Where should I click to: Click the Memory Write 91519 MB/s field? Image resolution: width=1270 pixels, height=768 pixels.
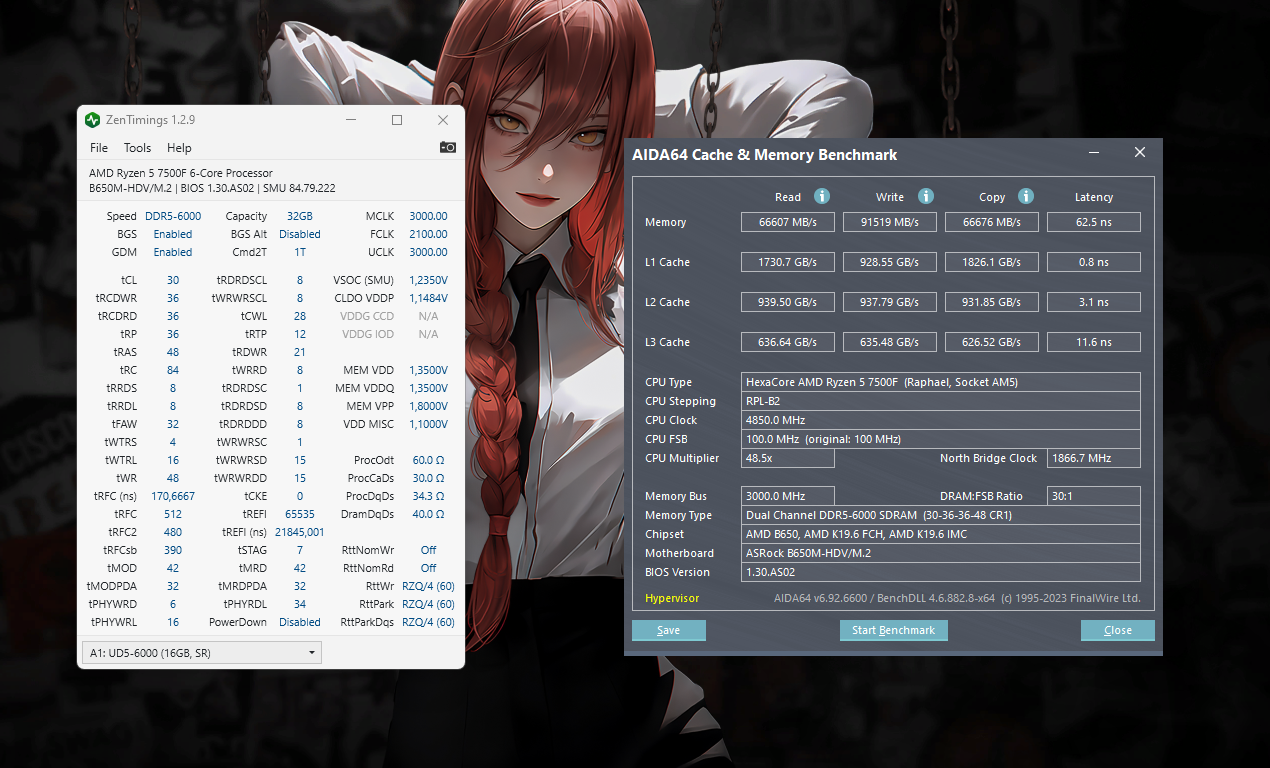889,222
